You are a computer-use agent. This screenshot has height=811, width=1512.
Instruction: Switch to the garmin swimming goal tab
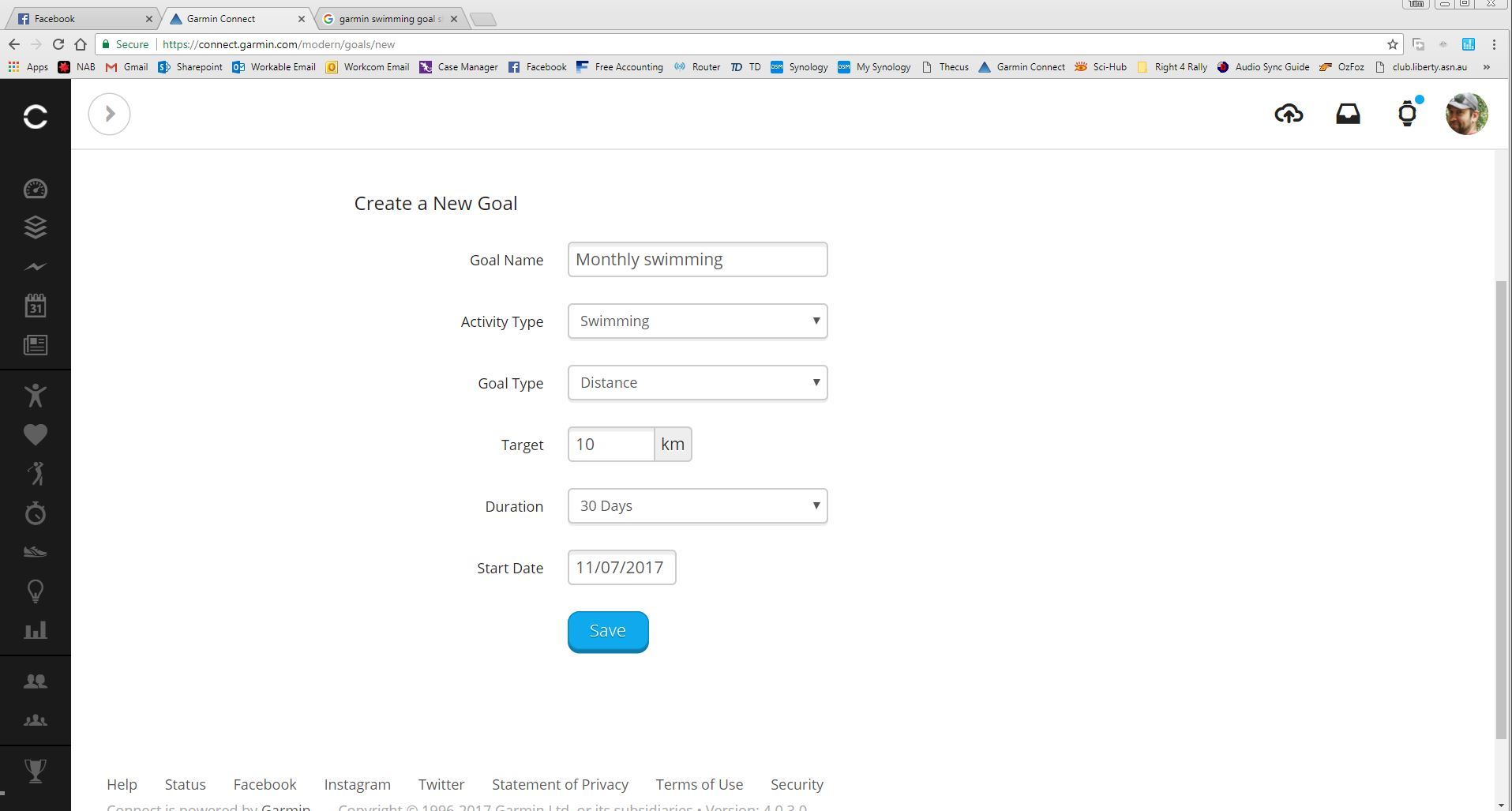tap(388, 18)
